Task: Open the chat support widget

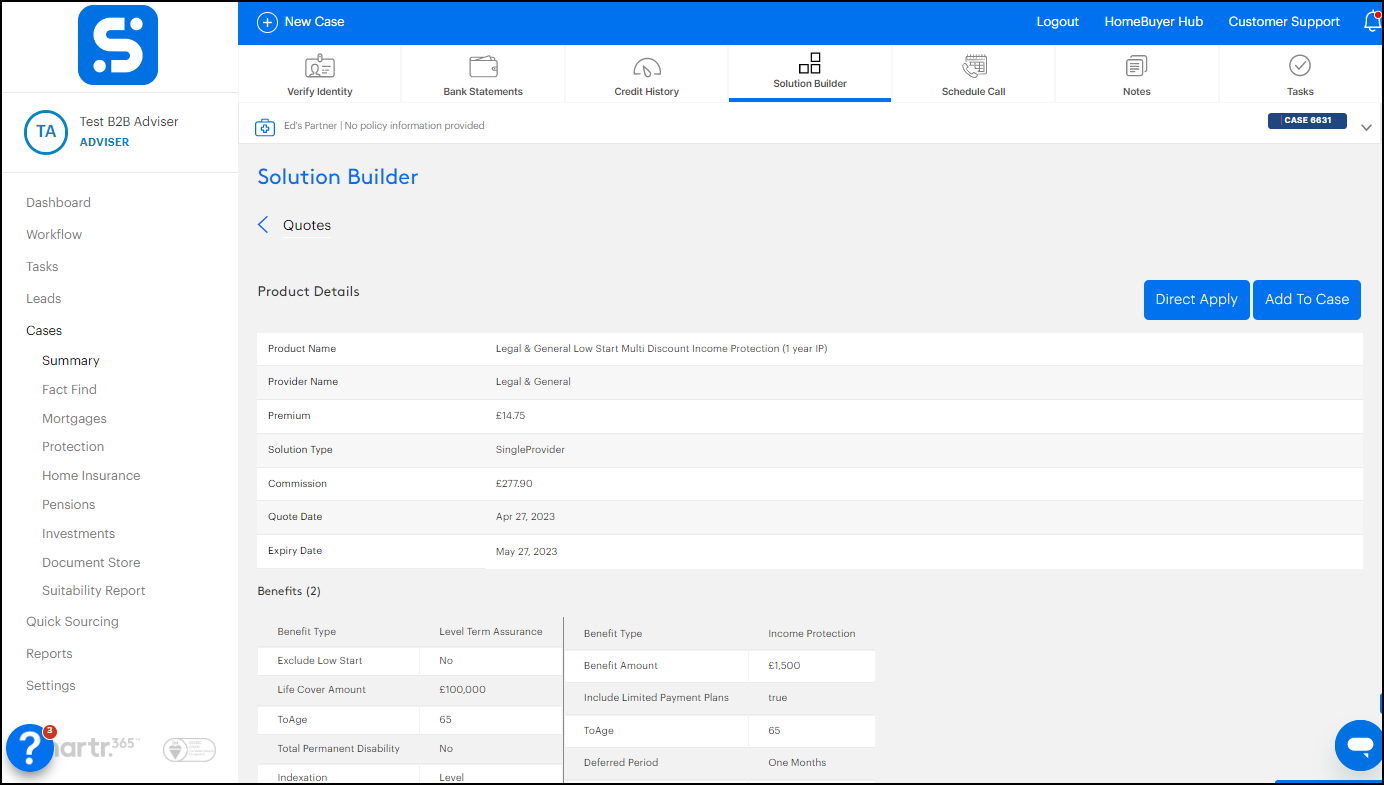Action: click(1359, 744)
